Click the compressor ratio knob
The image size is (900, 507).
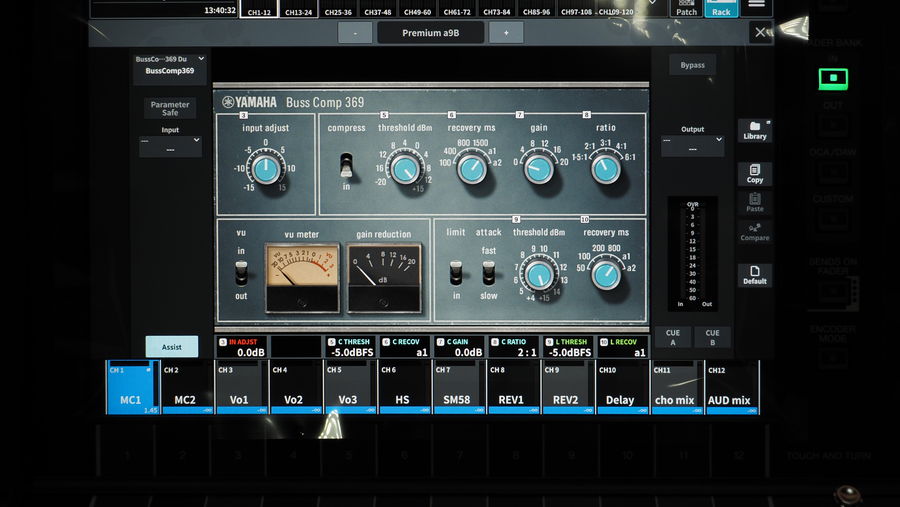coord(605,169)
